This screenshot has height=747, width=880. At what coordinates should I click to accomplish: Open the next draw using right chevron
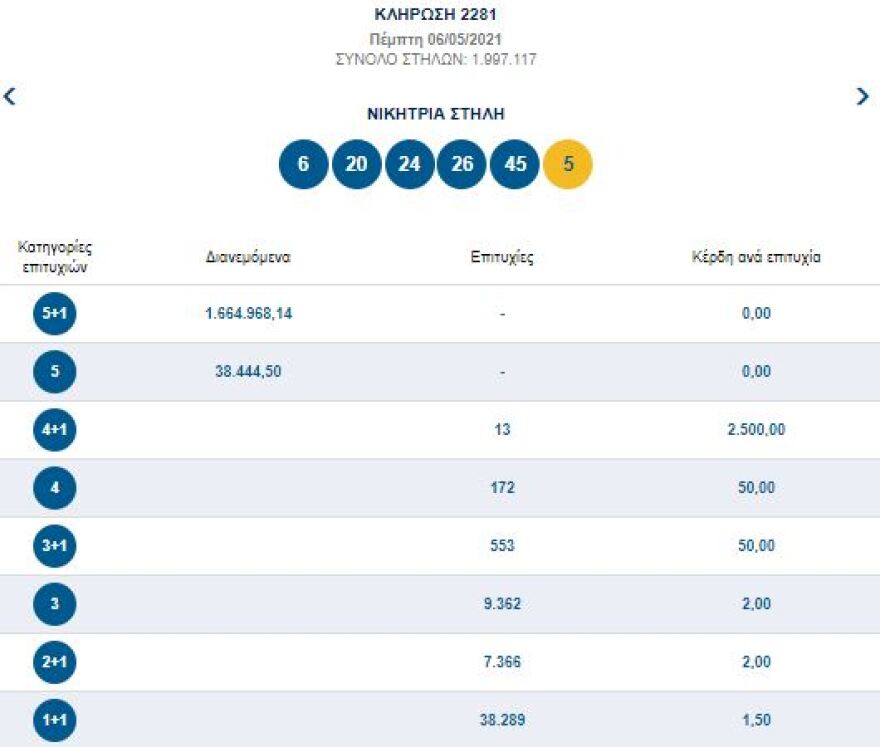click(864, 96)
